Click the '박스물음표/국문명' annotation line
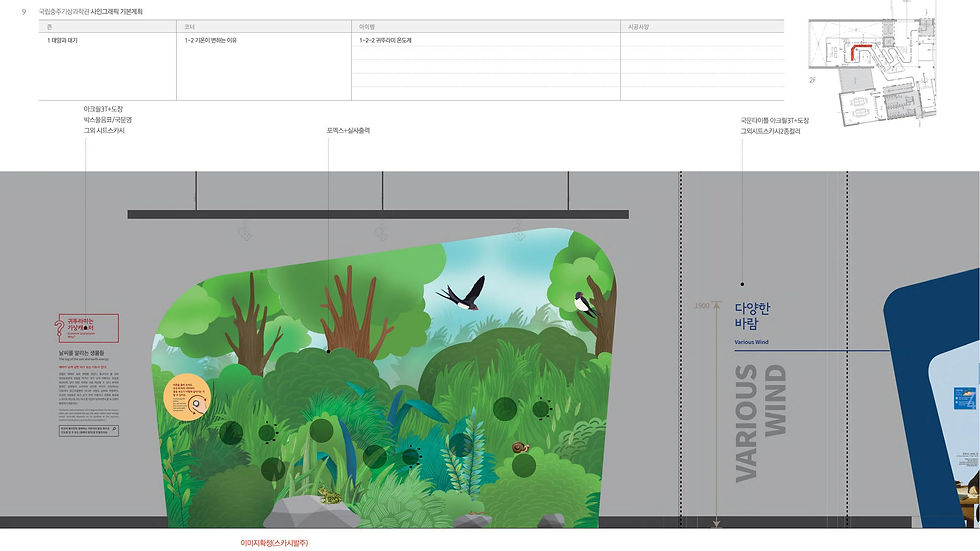This screenshot has height=551, width=980. click(x=108, y=119)
